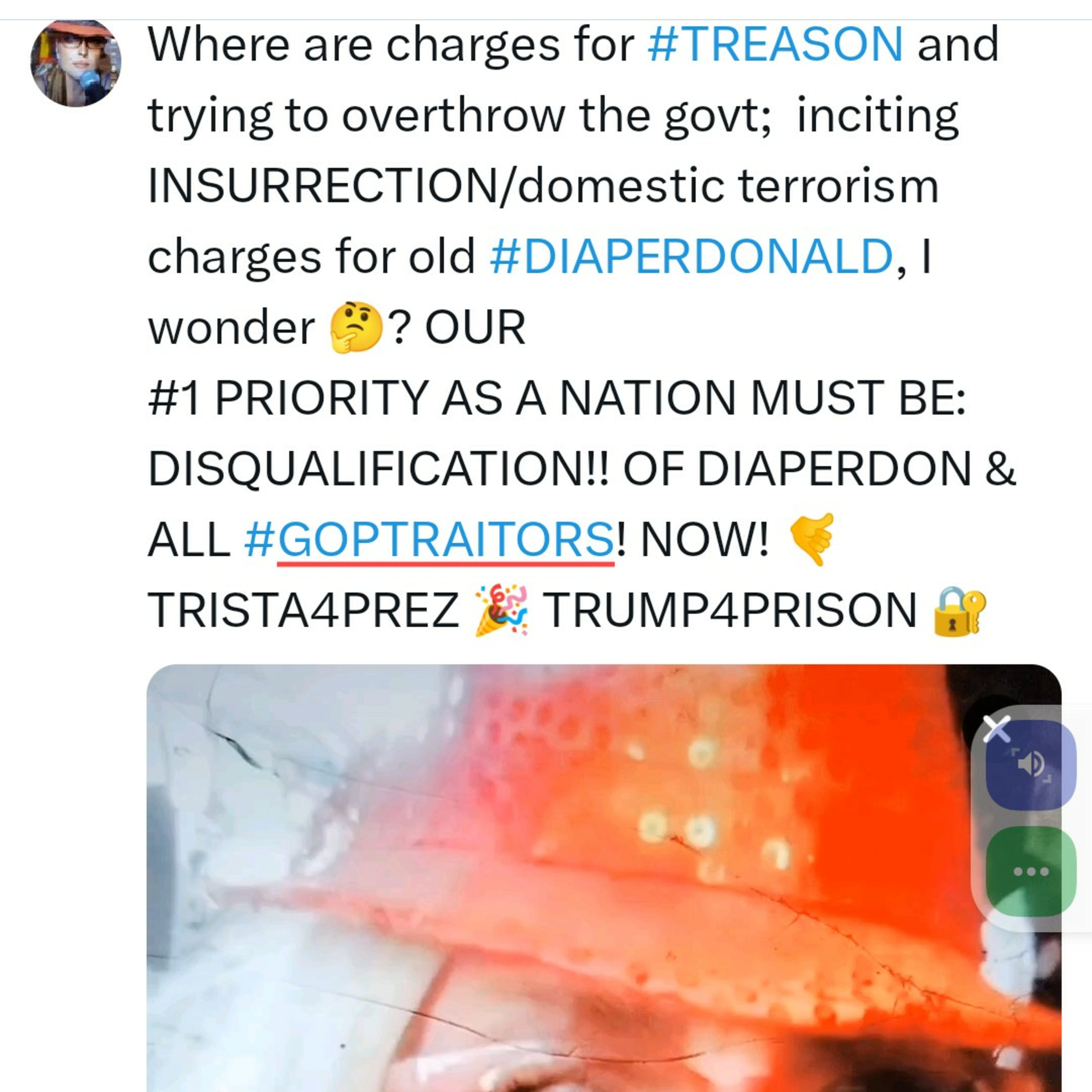Open the #TREASON hashtag
The height and width of the screenshot is (1092, 1092).
coord(775,44)
